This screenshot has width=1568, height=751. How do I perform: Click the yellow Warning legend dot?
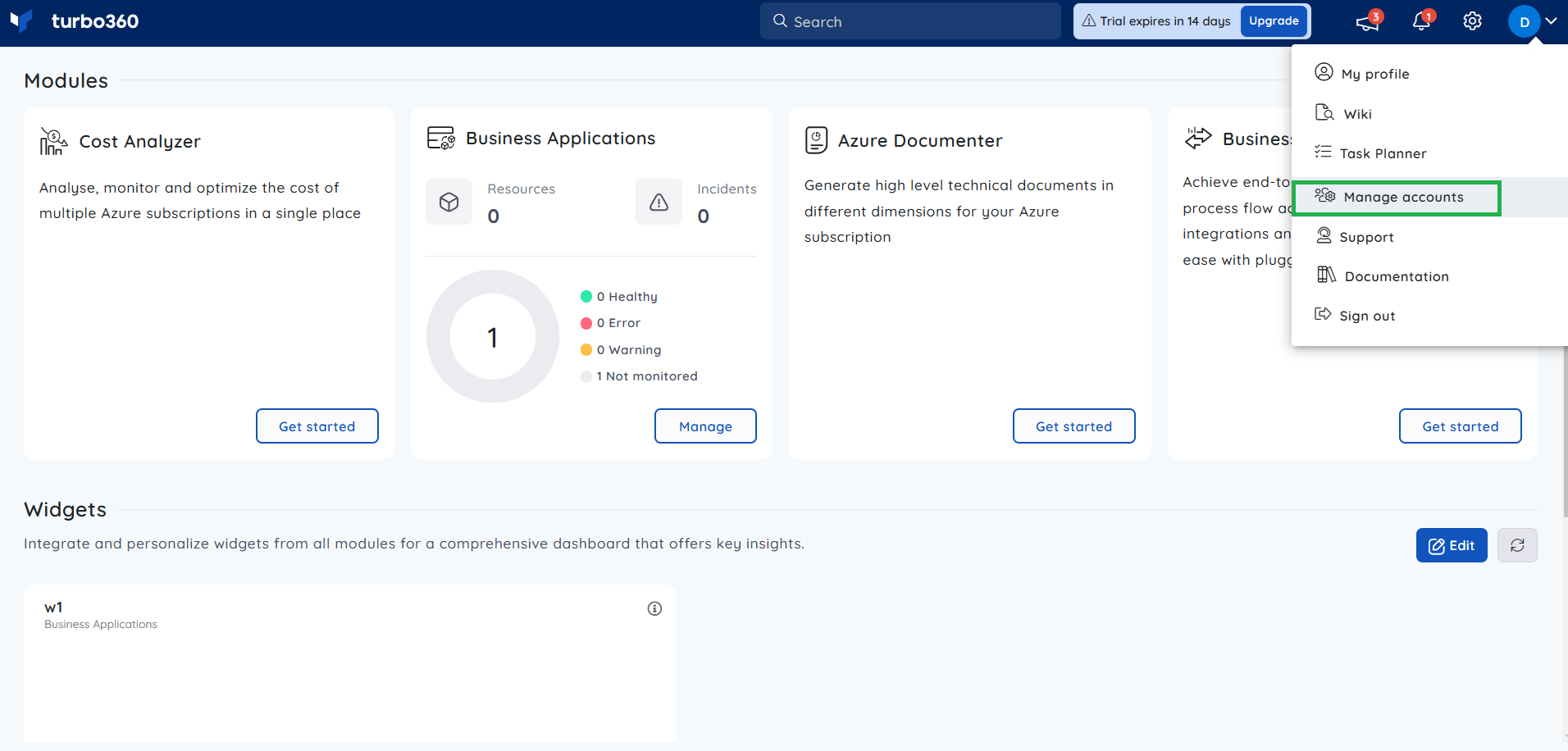pyautogui.click(x=586, y=350)
